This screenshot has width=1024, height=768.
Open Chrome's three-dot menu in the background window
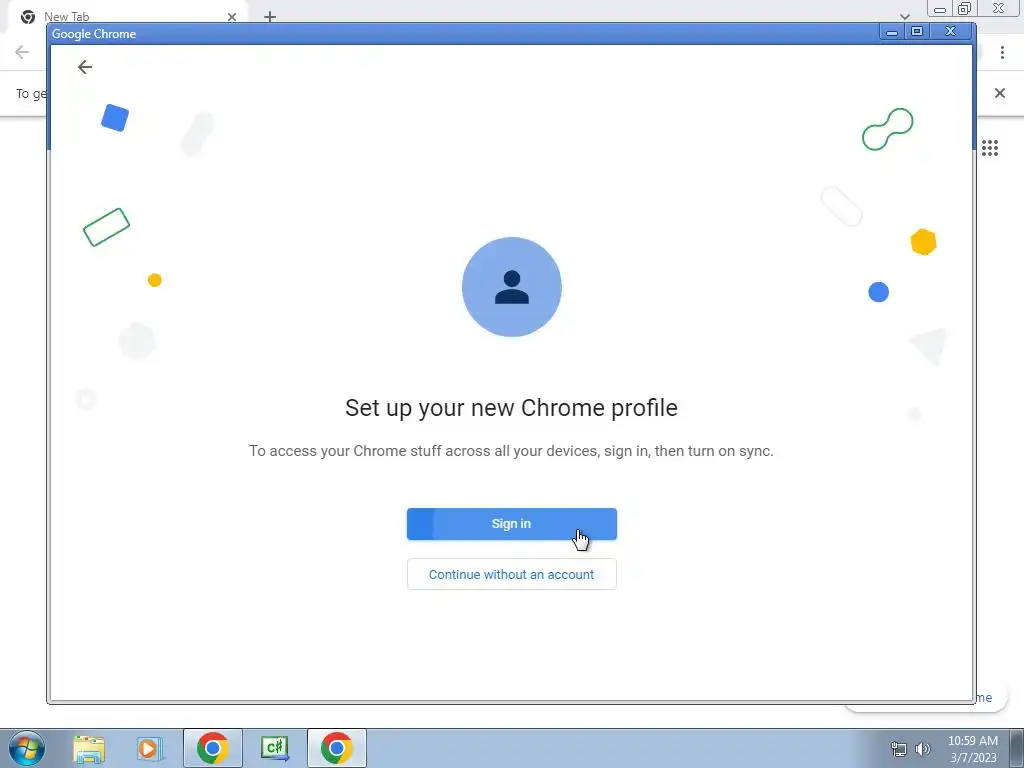coord(1002,52)
